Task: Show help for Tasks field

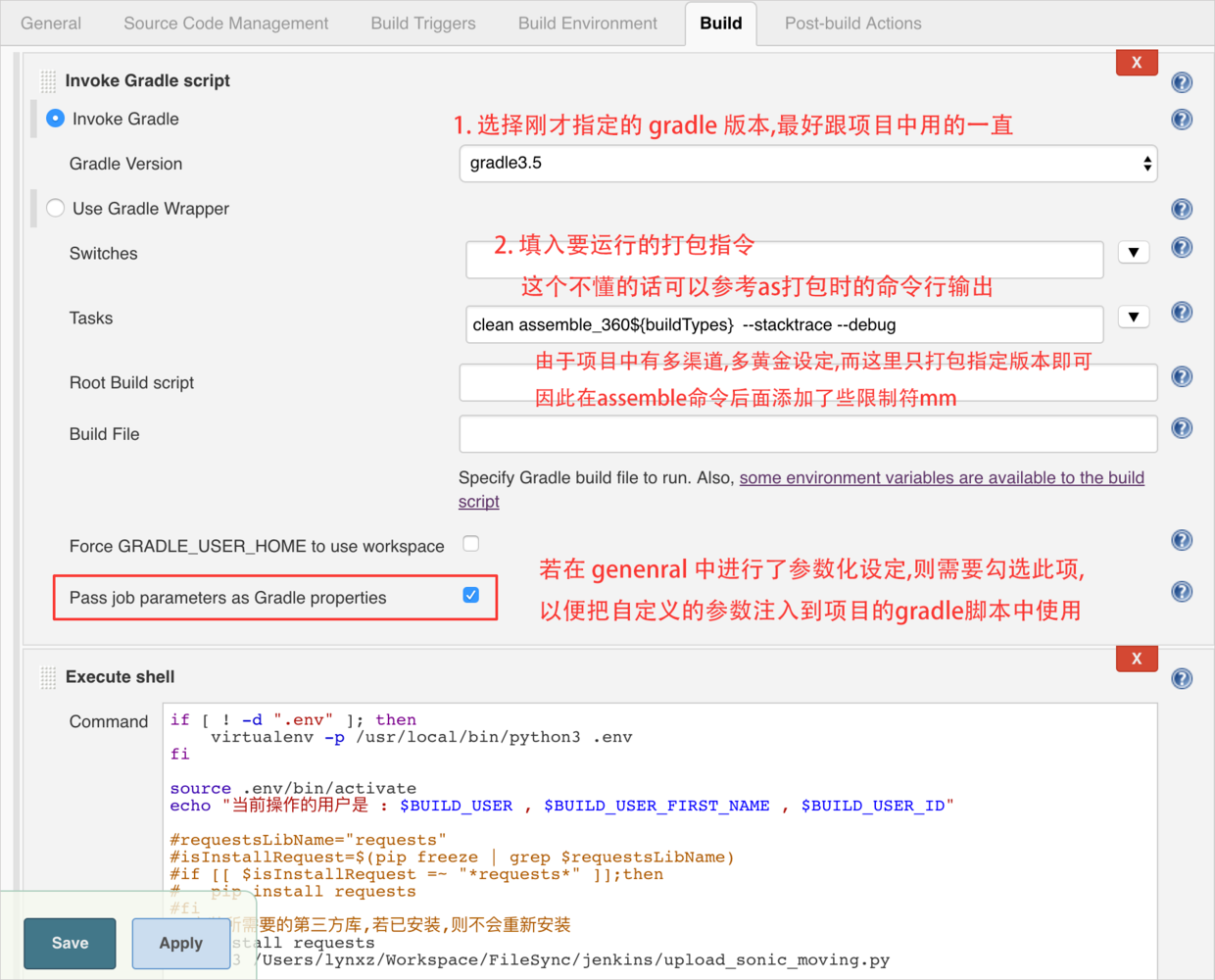Action: (x=1182, y=313)
